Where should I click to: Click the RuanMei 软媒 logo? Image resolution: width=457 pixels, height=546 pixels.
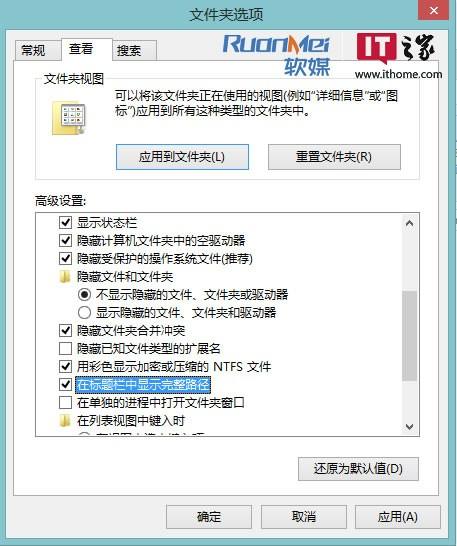276,55
